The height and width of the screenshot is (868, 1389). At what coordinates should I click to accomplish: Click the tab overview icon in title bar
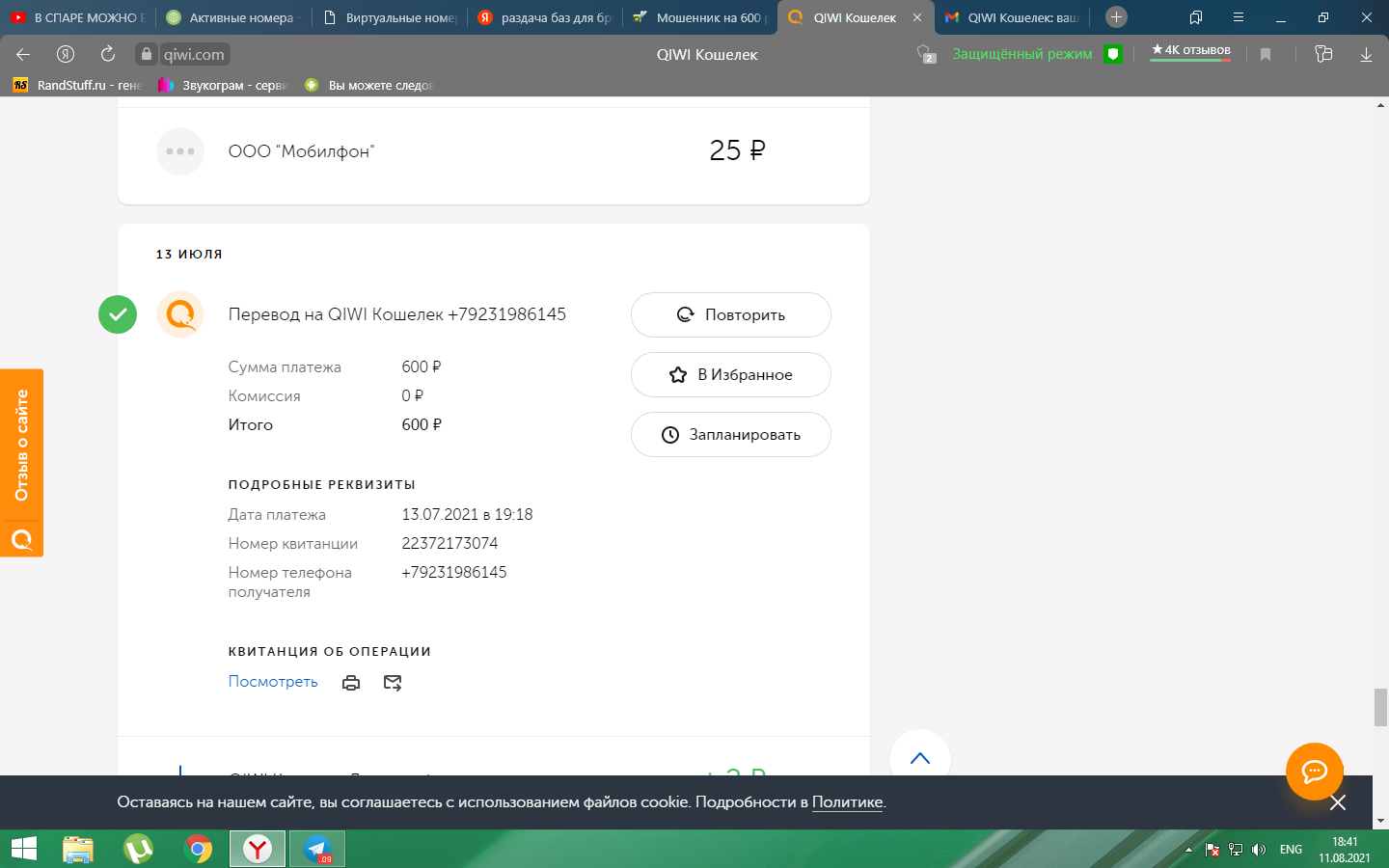coord(1196,17)
